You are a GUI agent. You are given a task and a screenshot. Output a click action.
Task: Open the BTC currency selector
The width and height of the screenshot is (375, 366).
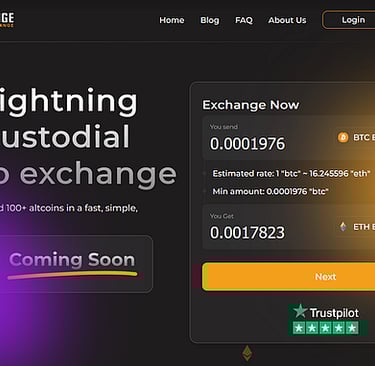point(355,137)
